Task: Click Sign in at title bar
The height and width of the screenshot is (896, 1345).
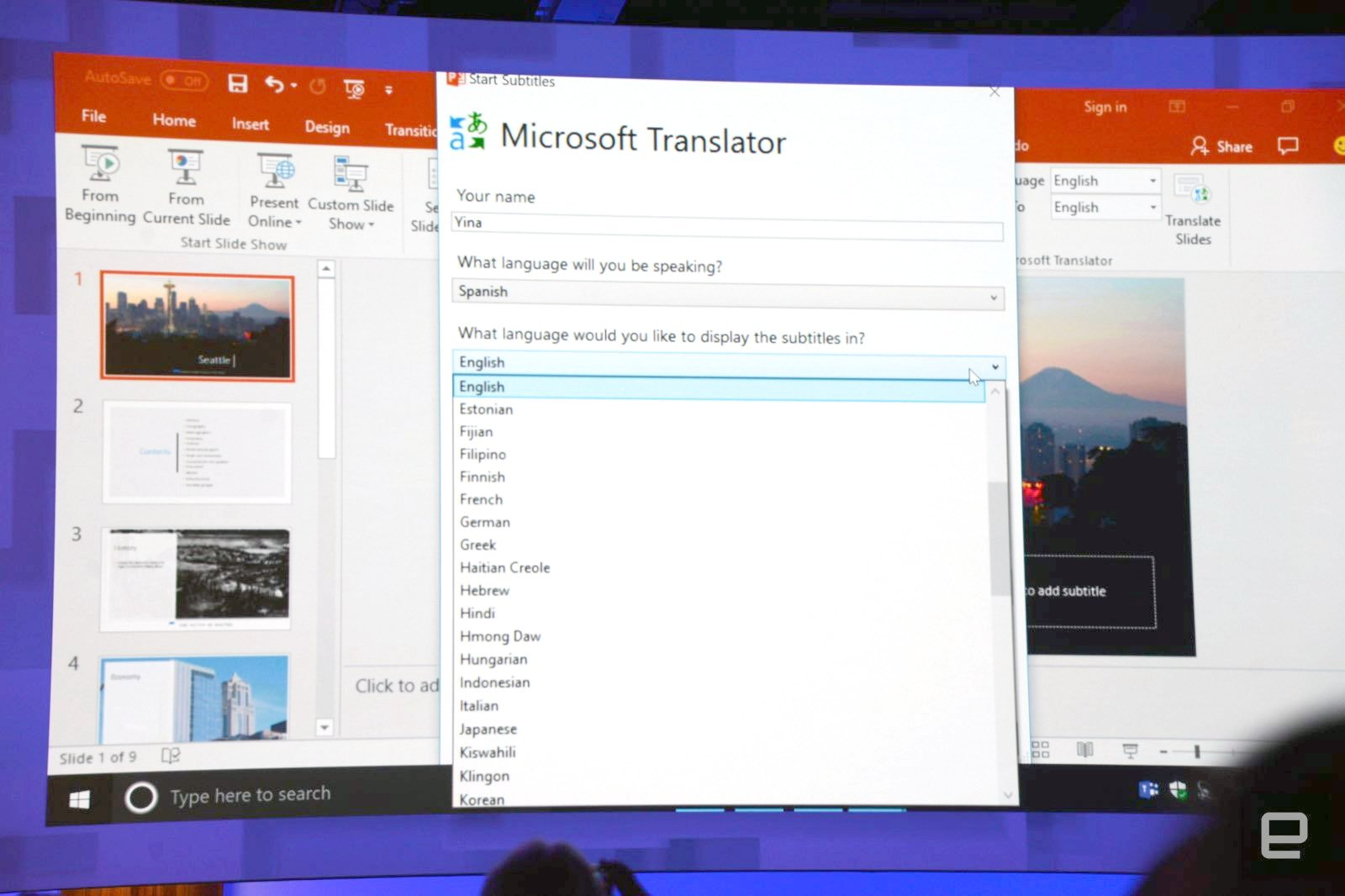Action: (x=1105, y=108)
